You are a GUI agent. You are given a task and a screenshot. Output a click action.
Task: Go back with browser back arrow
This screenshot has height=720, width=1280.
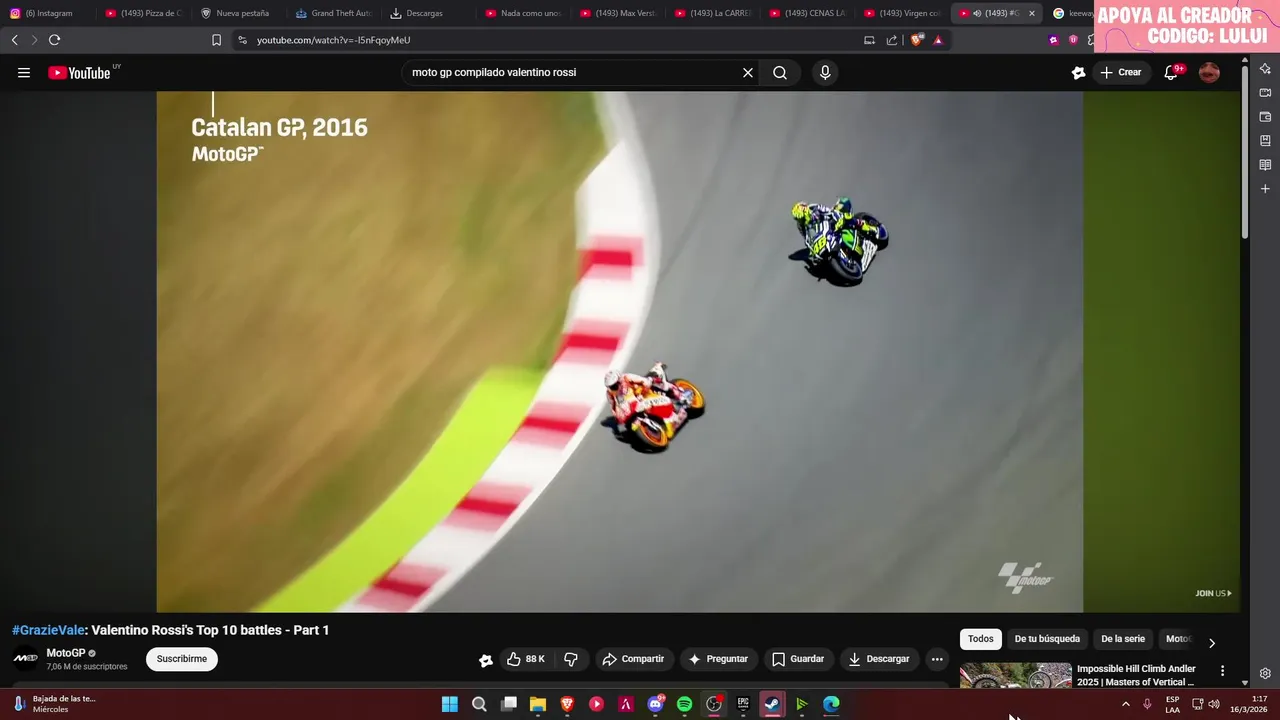[14, 40]
